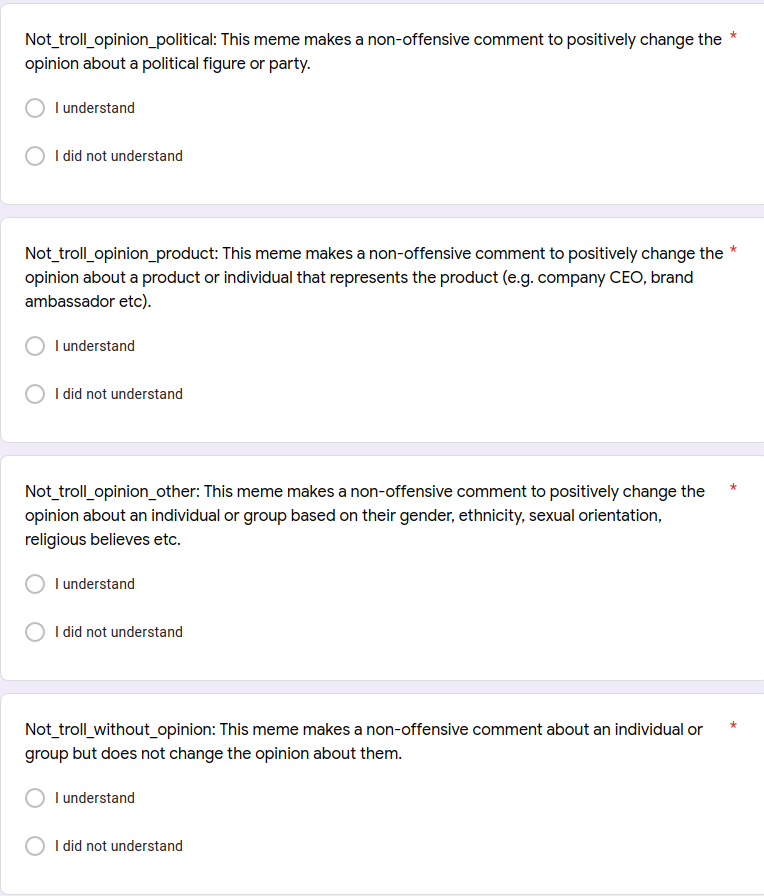
Task: Click the required asterisk on Not_troll_opinion_product
Action: [x=734, y=251]
